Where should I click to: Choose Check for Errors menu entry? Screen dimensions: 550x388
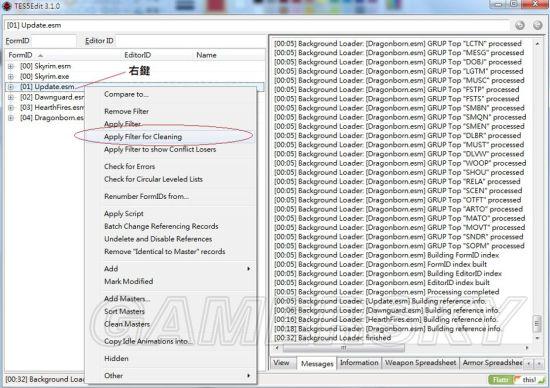[x=129, y=167]
